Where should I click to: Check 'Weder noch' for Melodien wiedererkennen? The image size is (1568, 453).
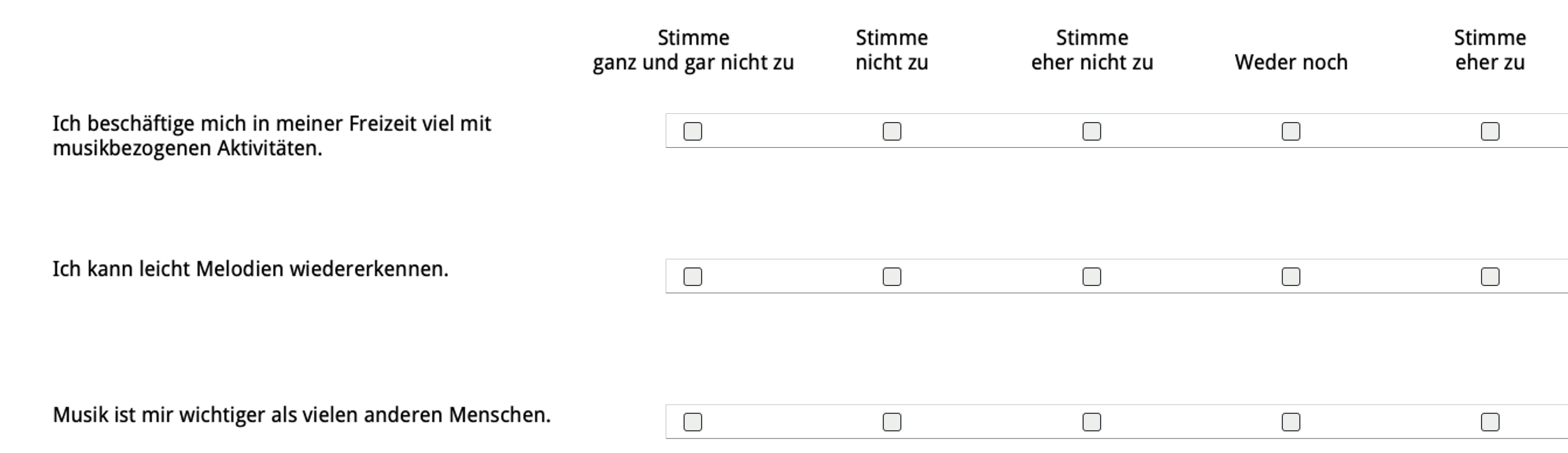tap(1291, 277)
